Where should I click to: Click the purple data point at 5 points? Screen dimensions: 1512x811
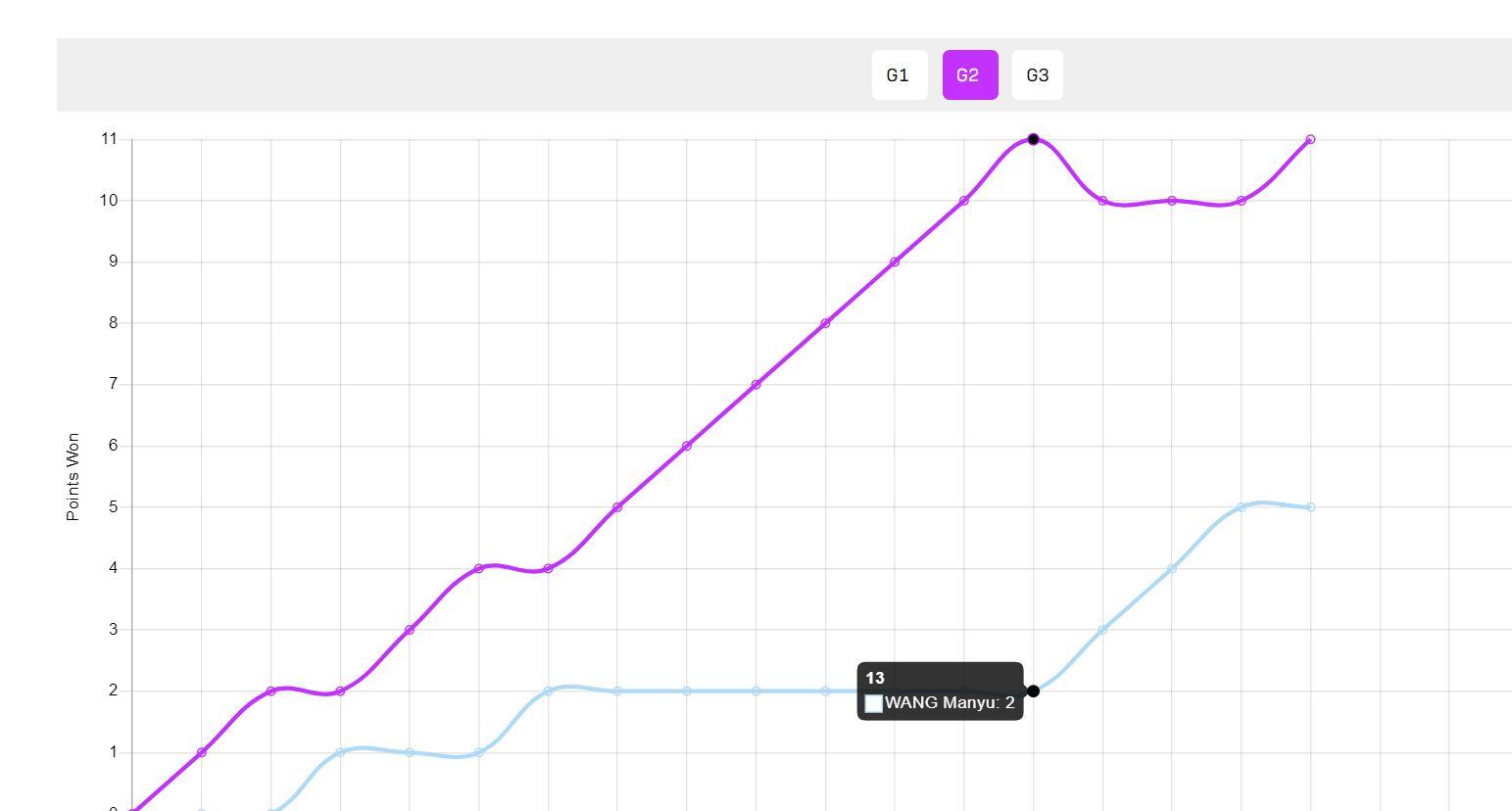pyautogui.click(x=617, y=507)
